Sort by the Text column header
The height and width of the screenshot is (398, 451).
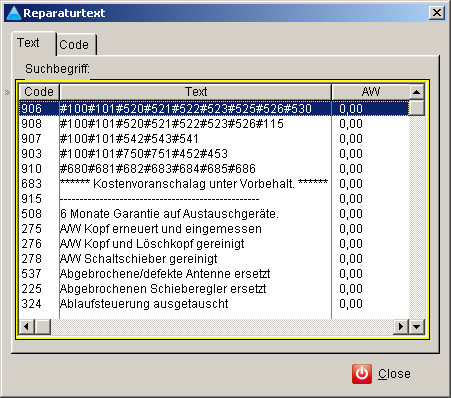pos(196,92)
